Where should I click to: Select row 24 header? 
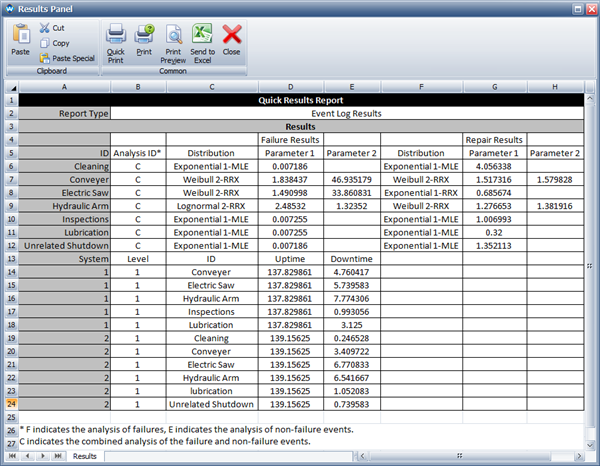10,403
